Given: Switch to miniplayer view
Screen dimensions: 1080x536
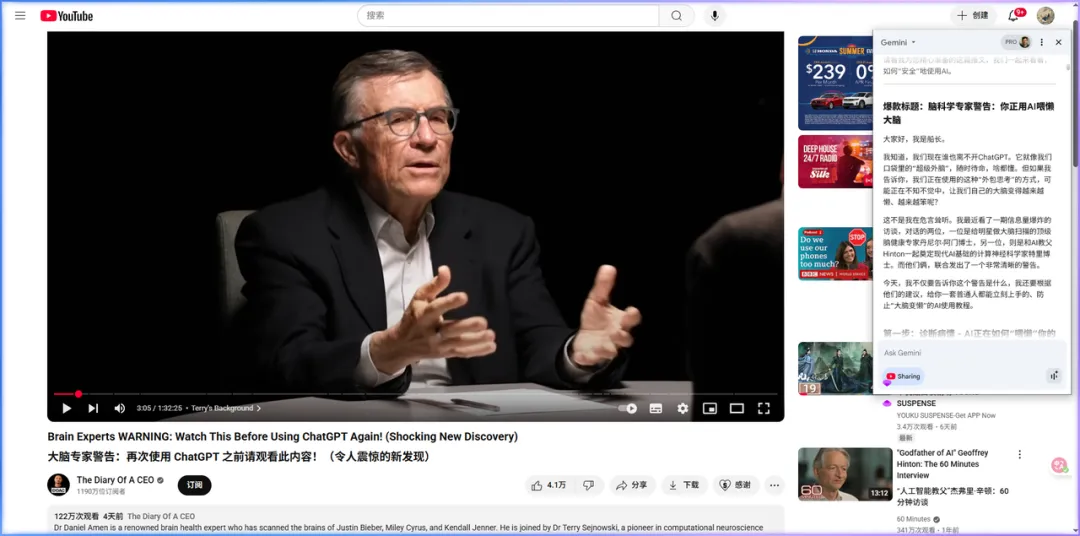Looking at the screenshot, I should pos(710,408).
